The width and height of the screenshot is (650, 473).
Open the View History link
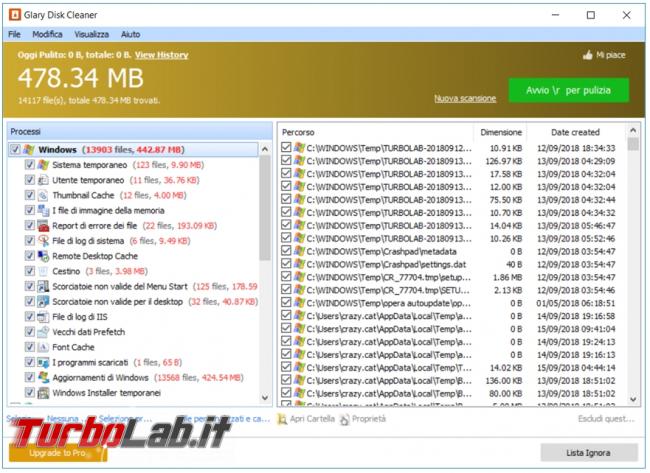pyautogui.click(x=162, y=55)
